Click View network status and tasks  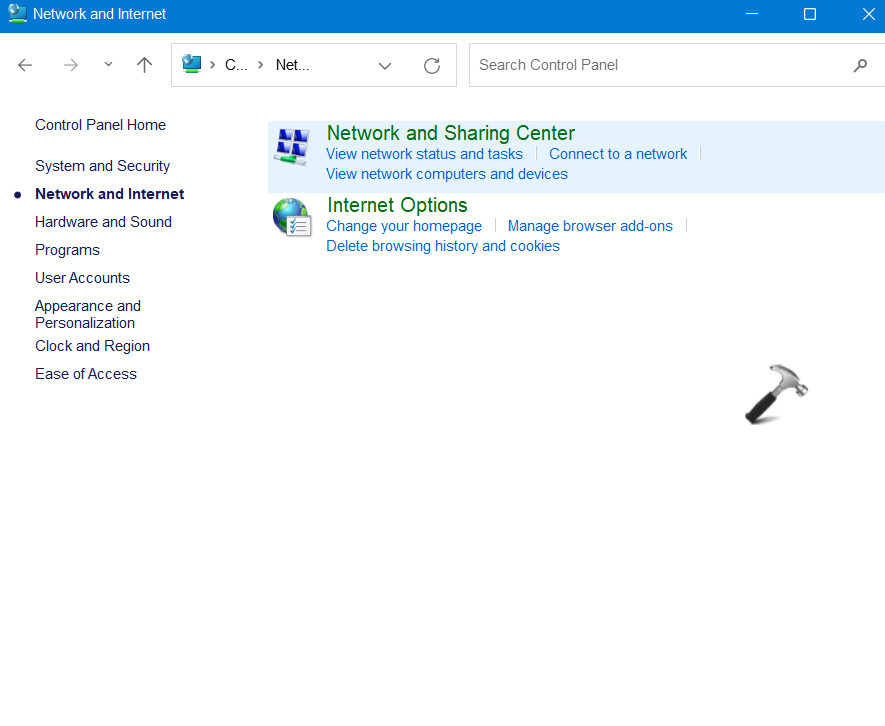coord(424,154)
